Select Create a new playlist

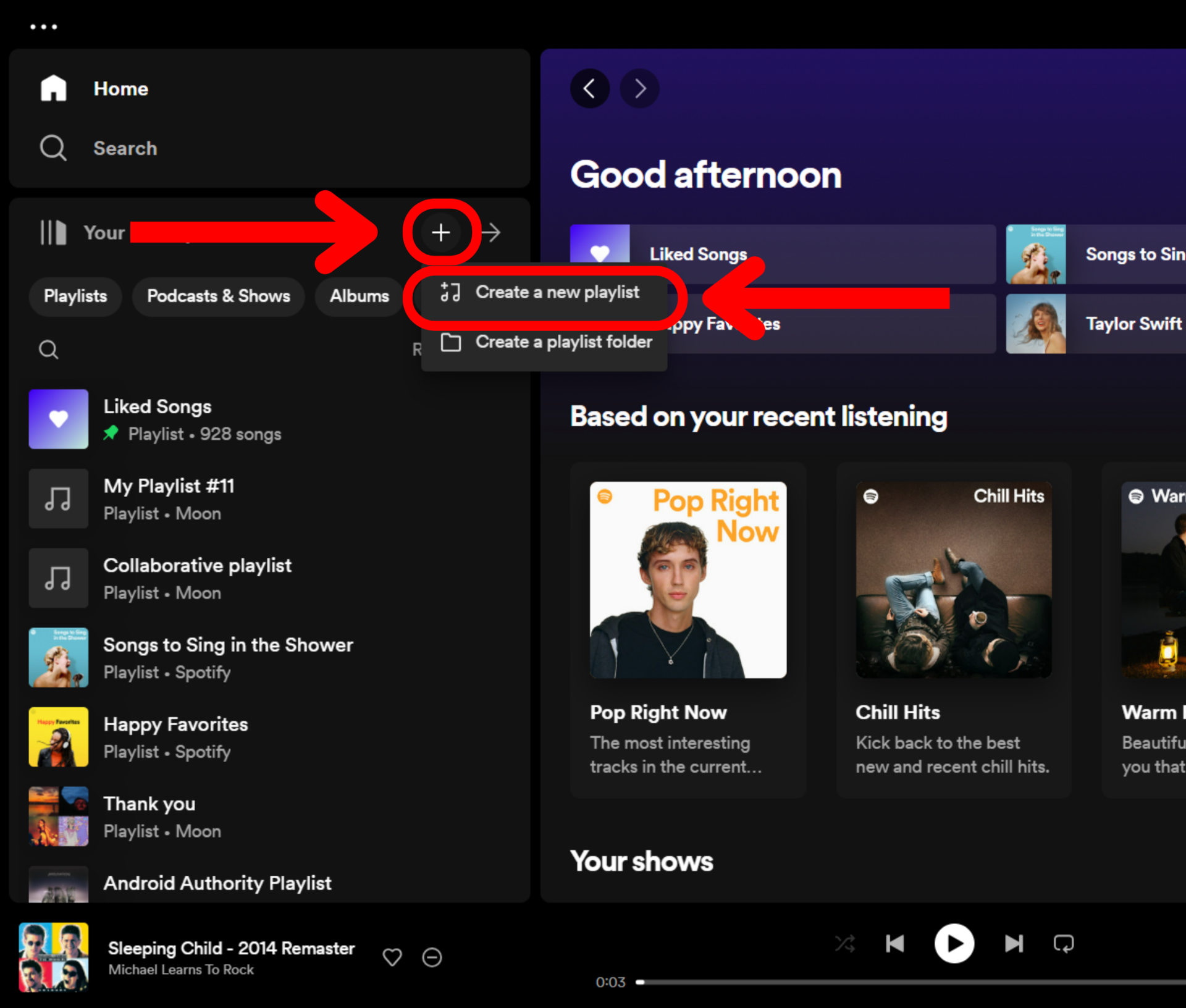(x=556, y=292)
